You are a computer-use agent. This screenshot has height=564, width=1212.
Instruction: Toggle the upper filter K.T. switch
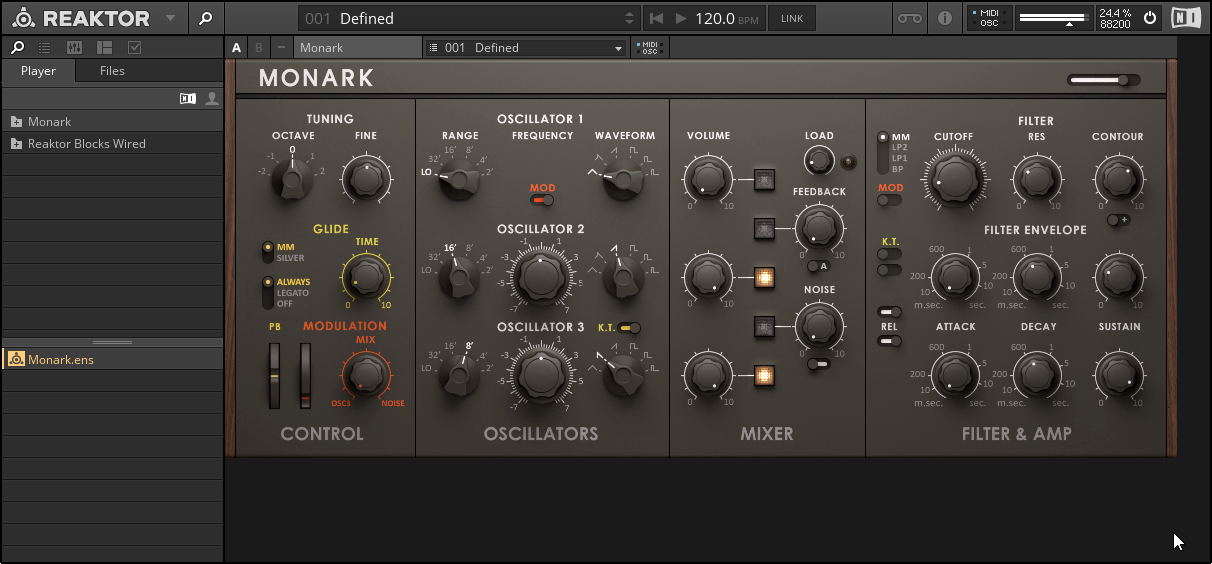point(889,254)
